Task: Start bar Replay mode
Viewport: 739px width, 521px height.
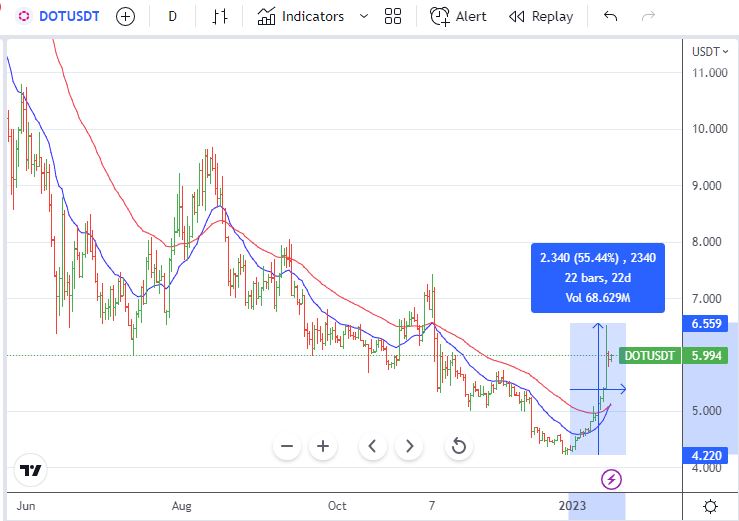Action: coord(541,17)
